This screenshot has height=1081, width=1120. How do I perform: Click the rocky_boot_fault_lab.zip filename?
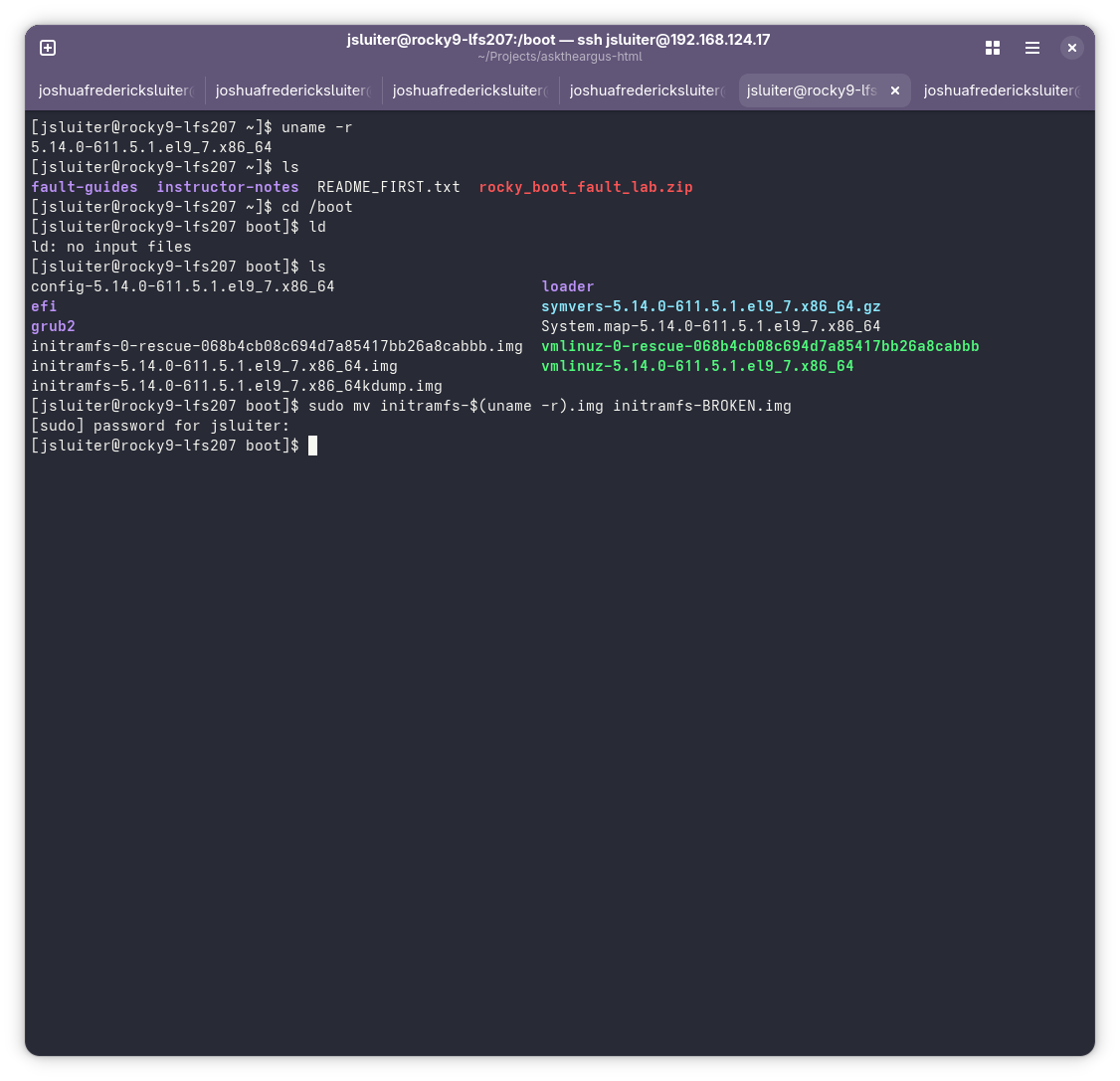tap(585, 187)
